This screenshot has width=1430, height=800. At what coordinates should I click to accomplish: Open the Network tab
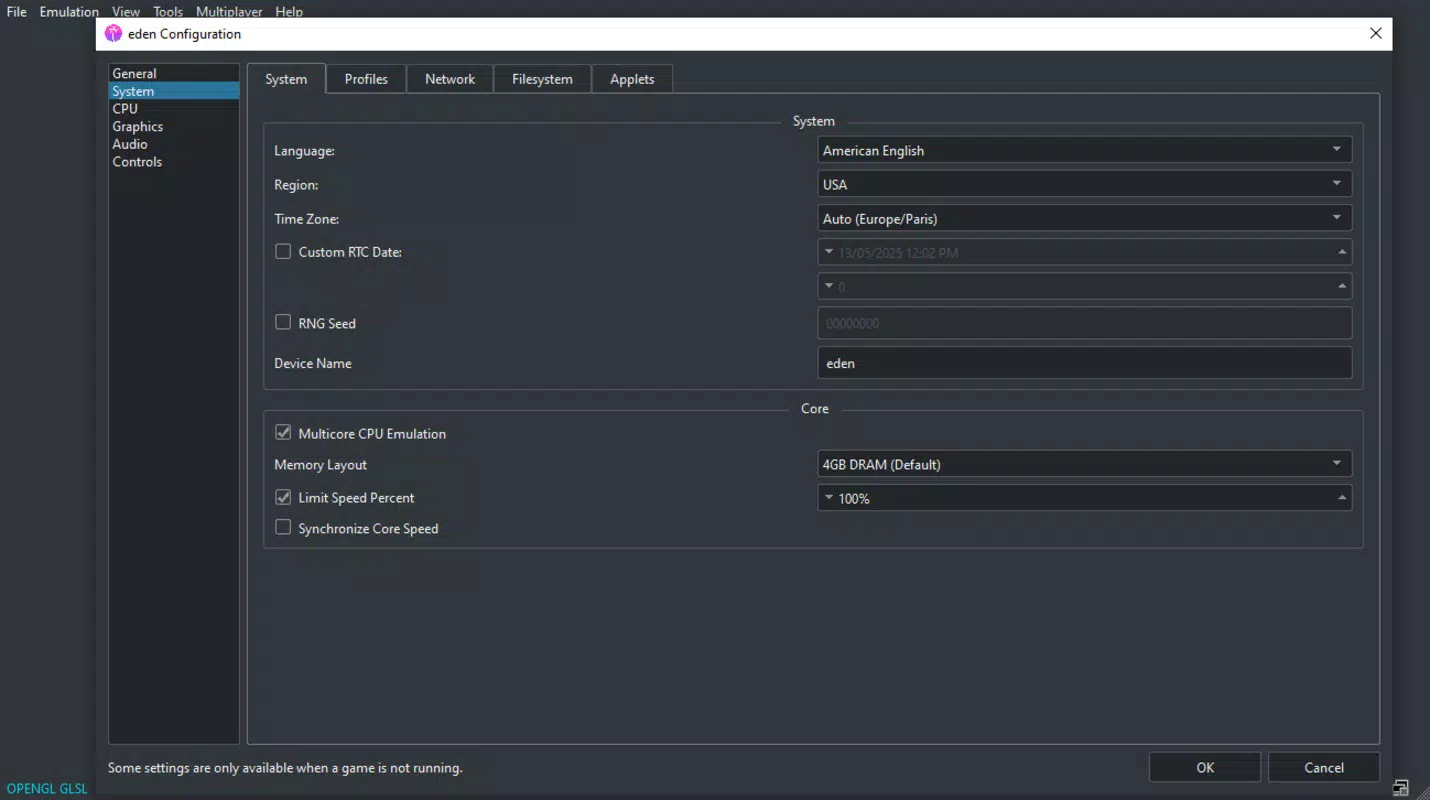450,79
